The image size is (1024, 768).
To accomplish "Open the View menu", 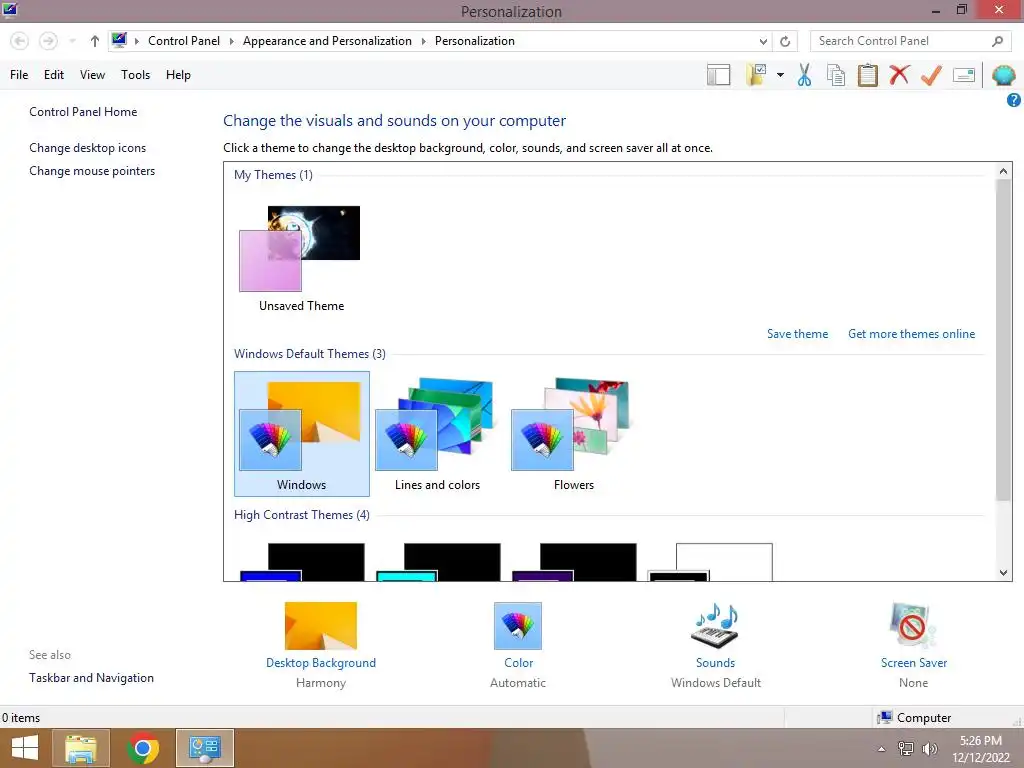I will (92, 74).
